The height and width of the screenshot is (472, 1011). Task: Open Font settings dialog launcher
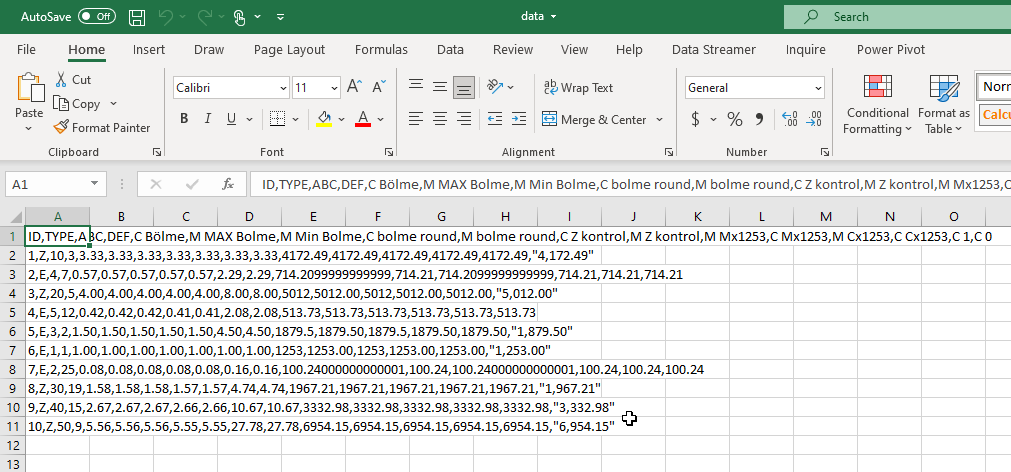tap(389, 152)
